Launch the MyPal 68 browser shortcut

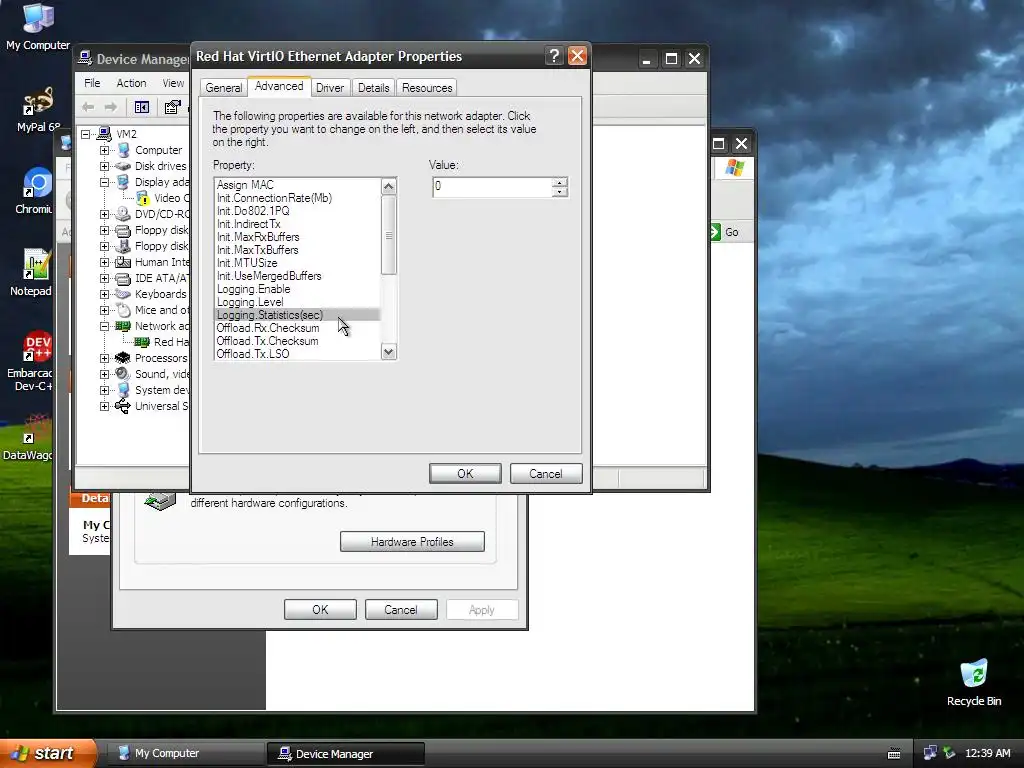click(x=38, y=110)
